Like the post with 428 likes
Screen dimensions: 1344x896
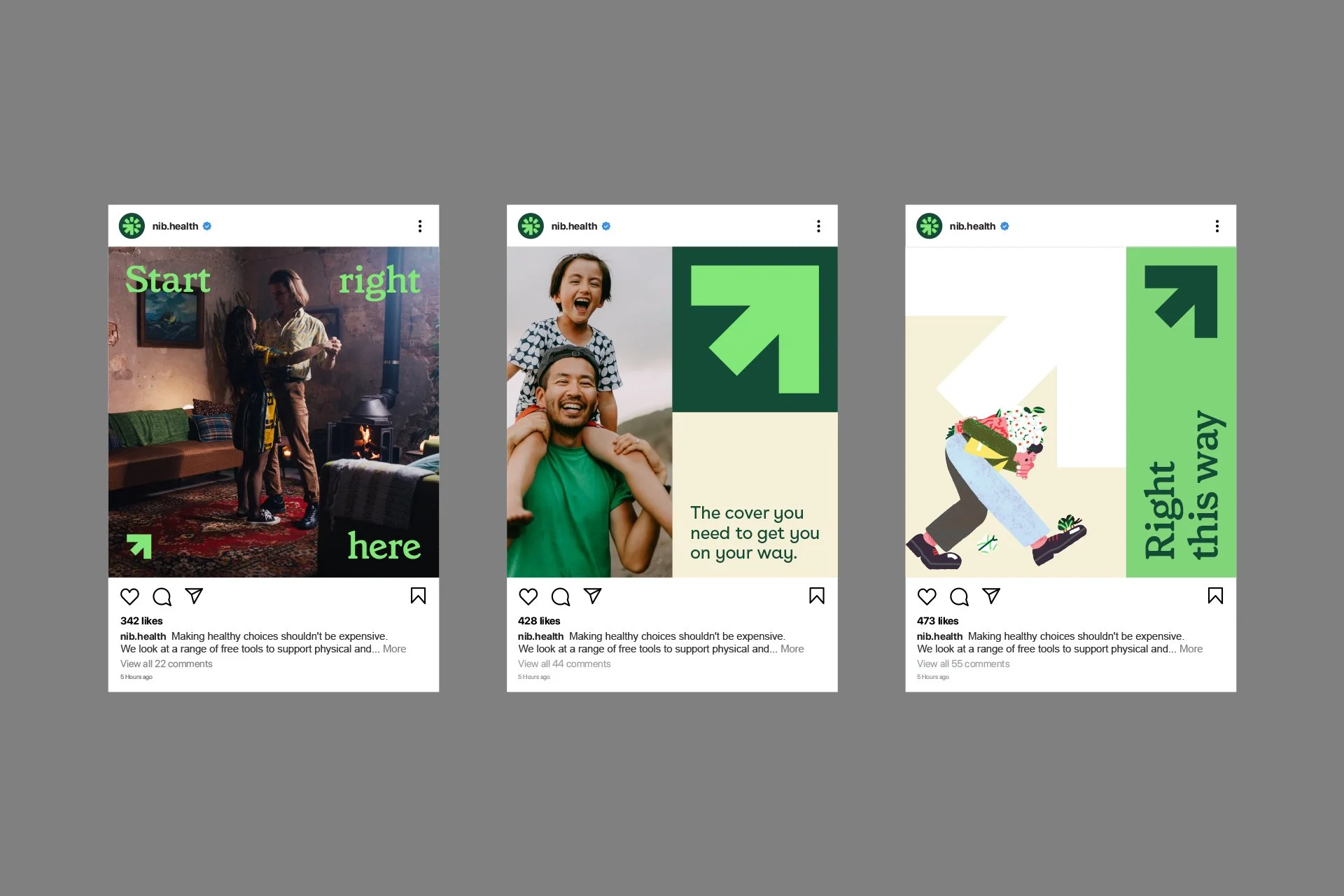coord(528,596)
